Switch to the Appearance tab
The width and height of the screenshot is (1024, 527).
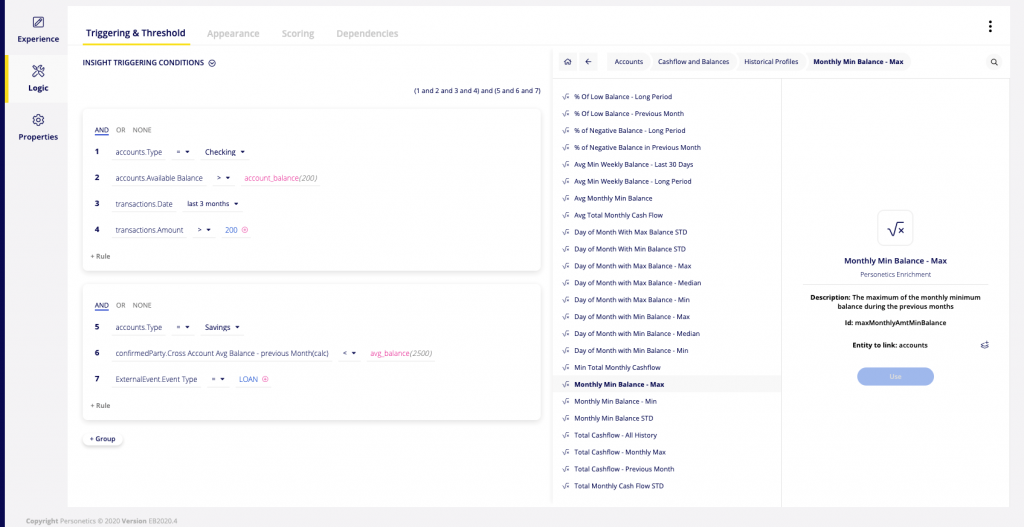tap(233, 34)
